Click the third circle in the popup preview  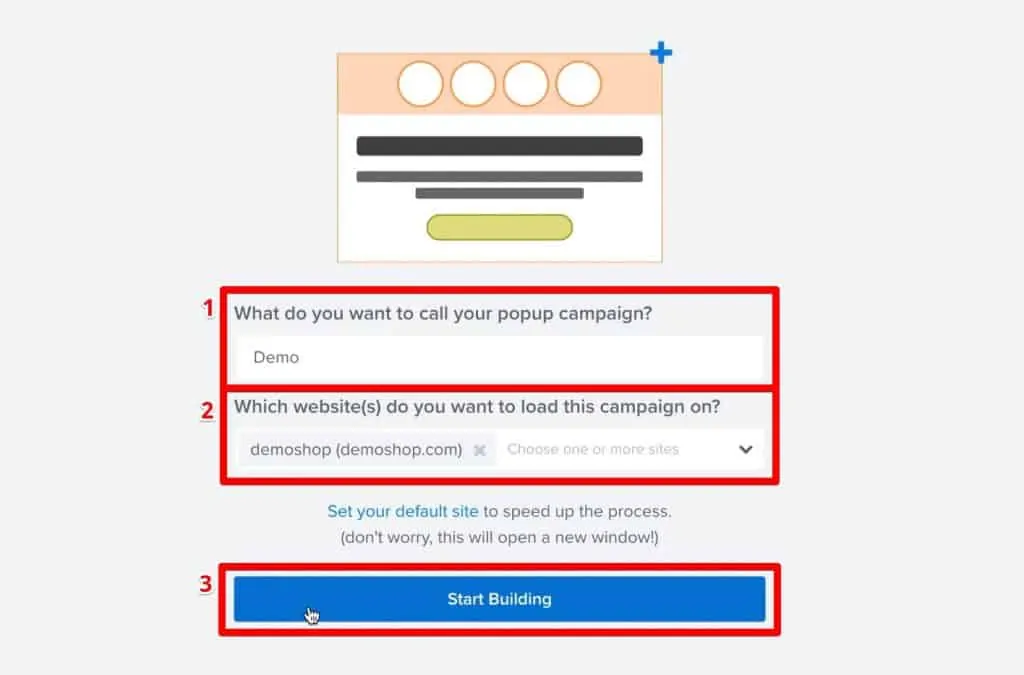tap(527, 83)
